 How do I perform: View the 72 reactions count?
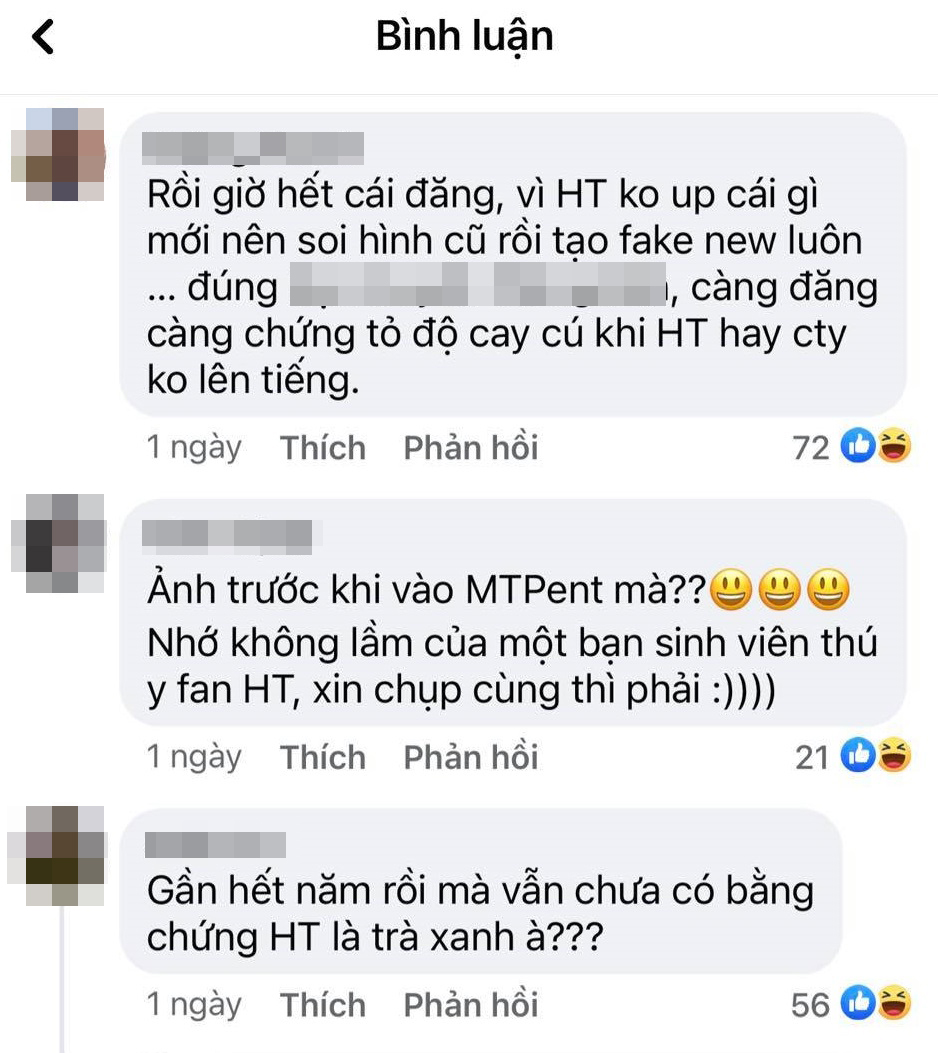tap(811, 447)
